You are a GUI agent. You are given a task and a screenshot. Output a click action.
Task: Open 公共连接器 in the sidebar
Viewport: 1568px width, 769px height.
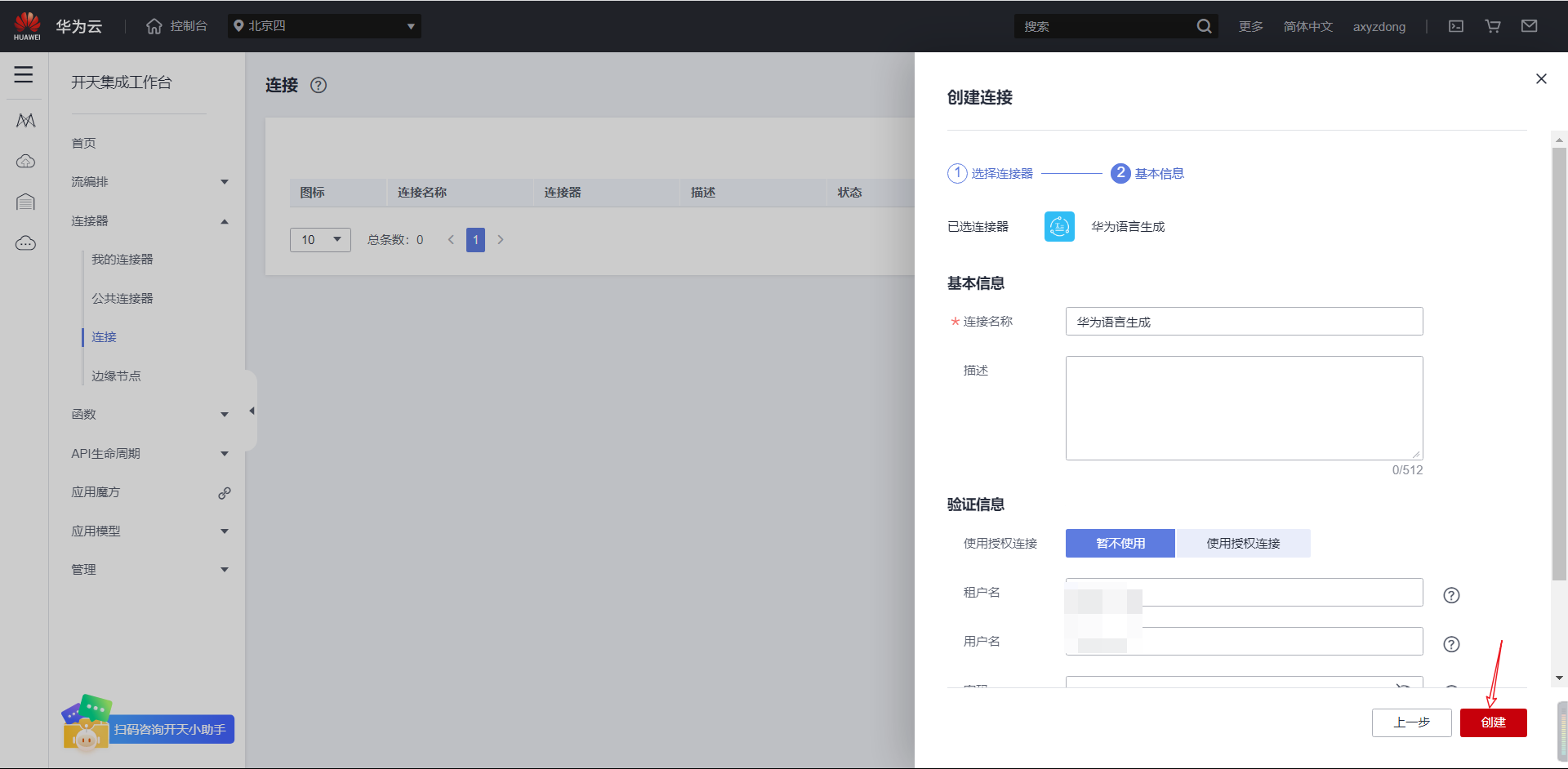pos(122,299)
